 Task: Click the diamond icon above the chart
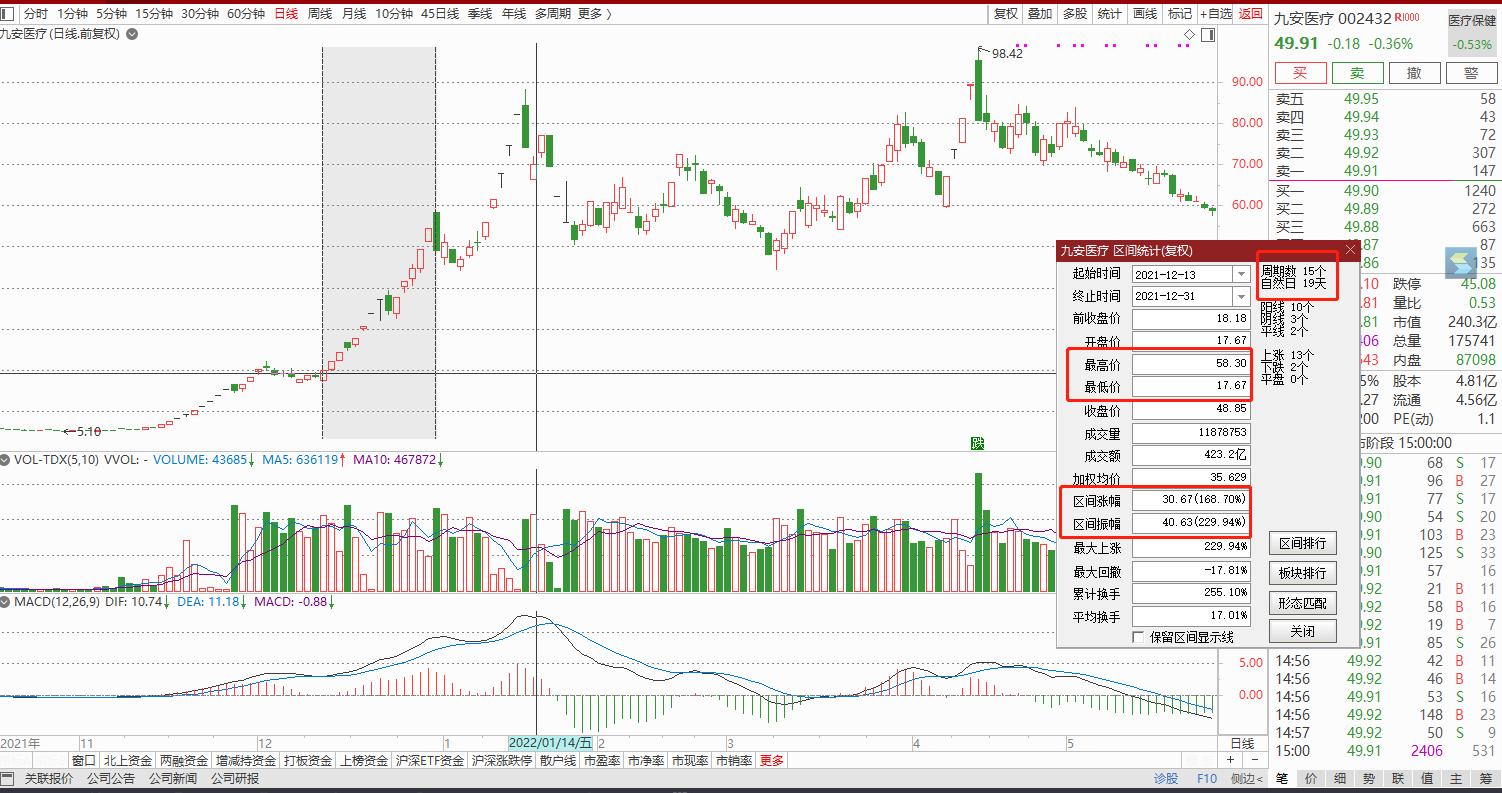click(1189, 35)
